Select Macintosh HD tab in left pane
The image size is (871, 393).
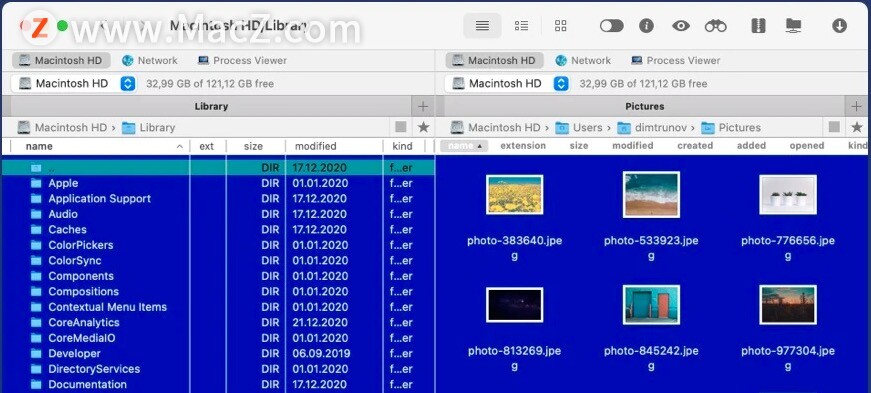[x=61, y=61]
